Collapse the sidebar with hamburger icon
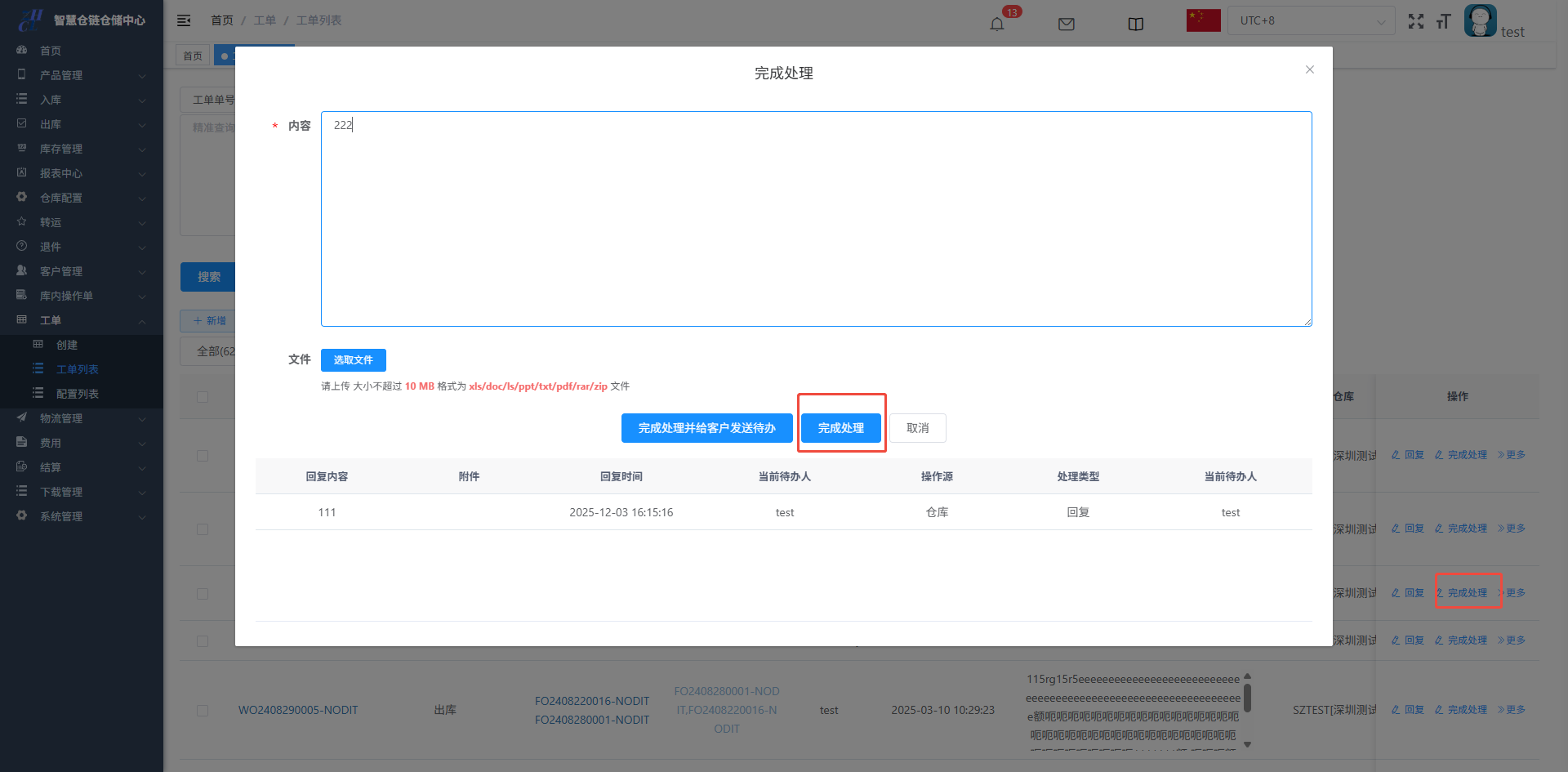This screenshot has width=1568, height=772. pos(184,20)
